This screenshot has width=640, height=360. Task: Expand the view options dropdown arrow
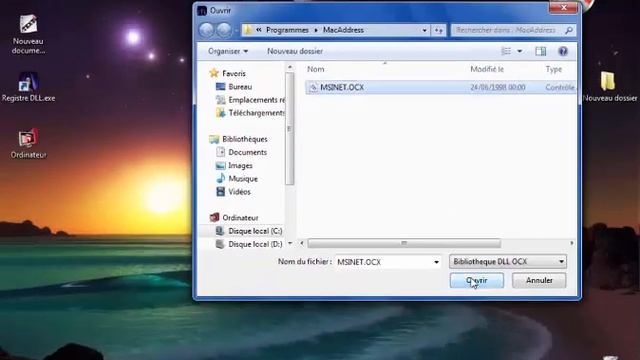[x=520, y=51]
